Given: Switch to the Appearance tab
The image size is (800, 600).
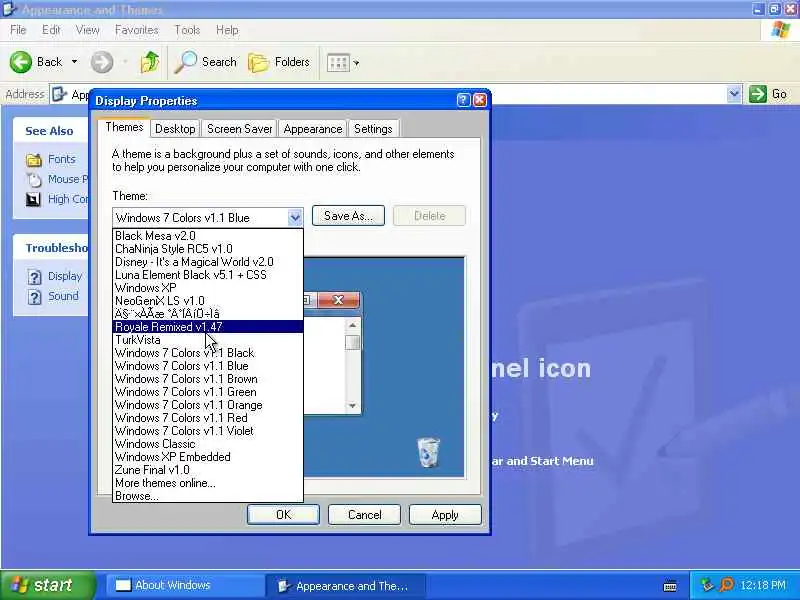Looking at the screenshot, I should 313,129.
